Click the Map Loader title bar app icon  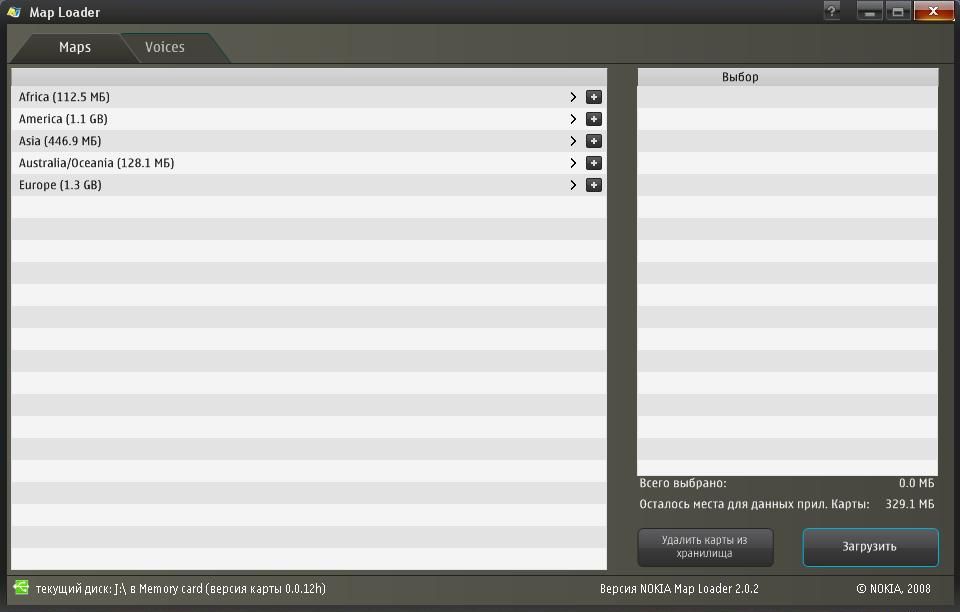point(14,12)
